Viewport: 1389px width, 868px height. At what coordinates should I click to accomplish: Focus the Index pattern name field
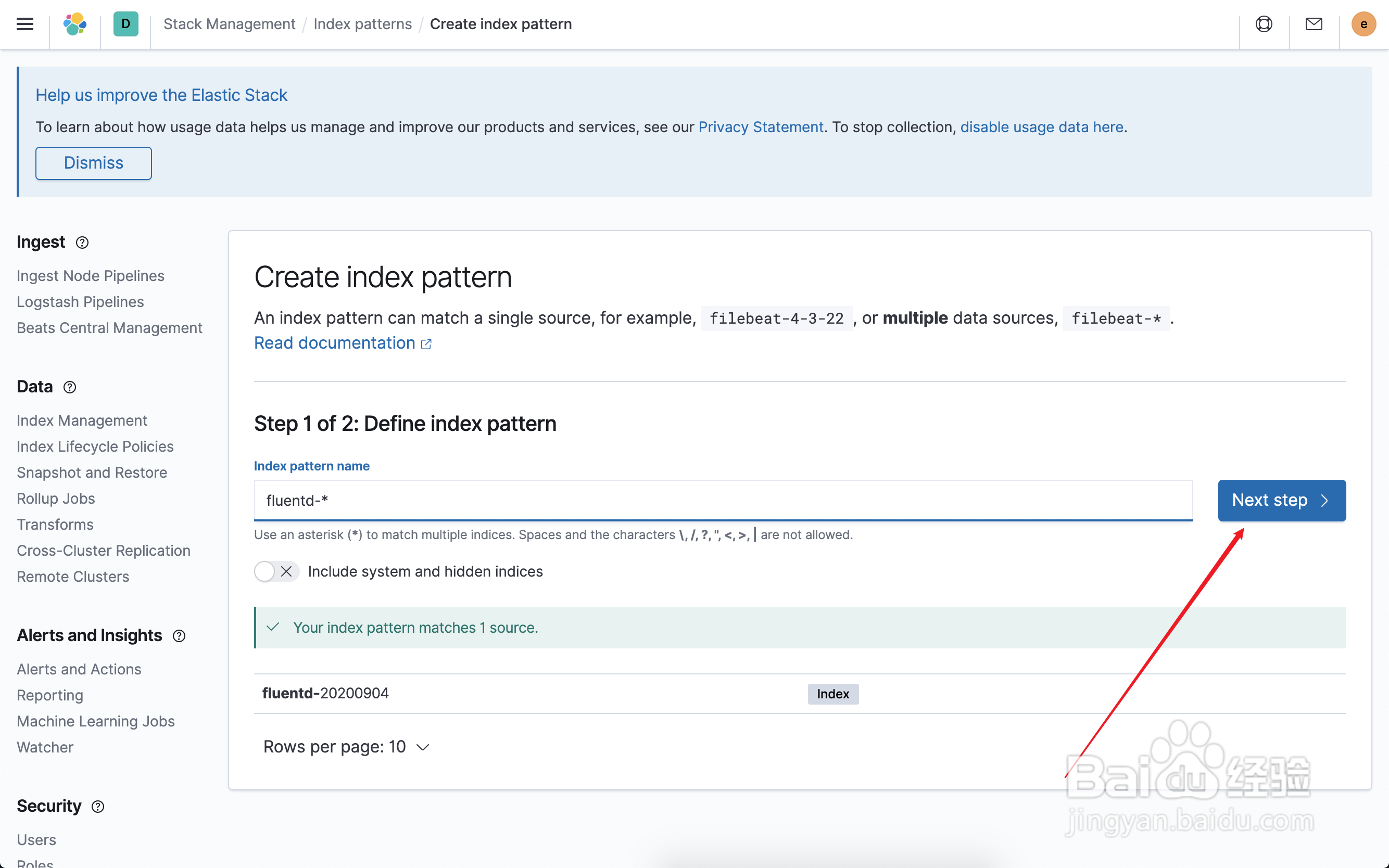[x=723, y=501]
